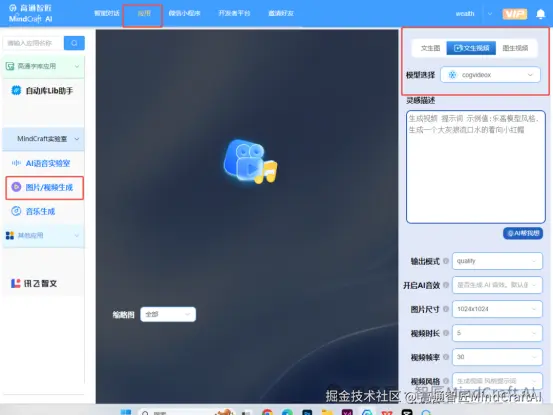553x415 pixels.
Task: Open 音乐生成 in the sidebar
Action: click(34, 212)
